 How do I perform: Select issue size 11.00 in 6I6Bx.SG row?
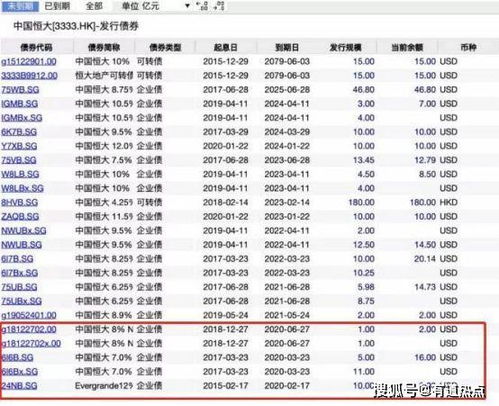click(364, 372)
